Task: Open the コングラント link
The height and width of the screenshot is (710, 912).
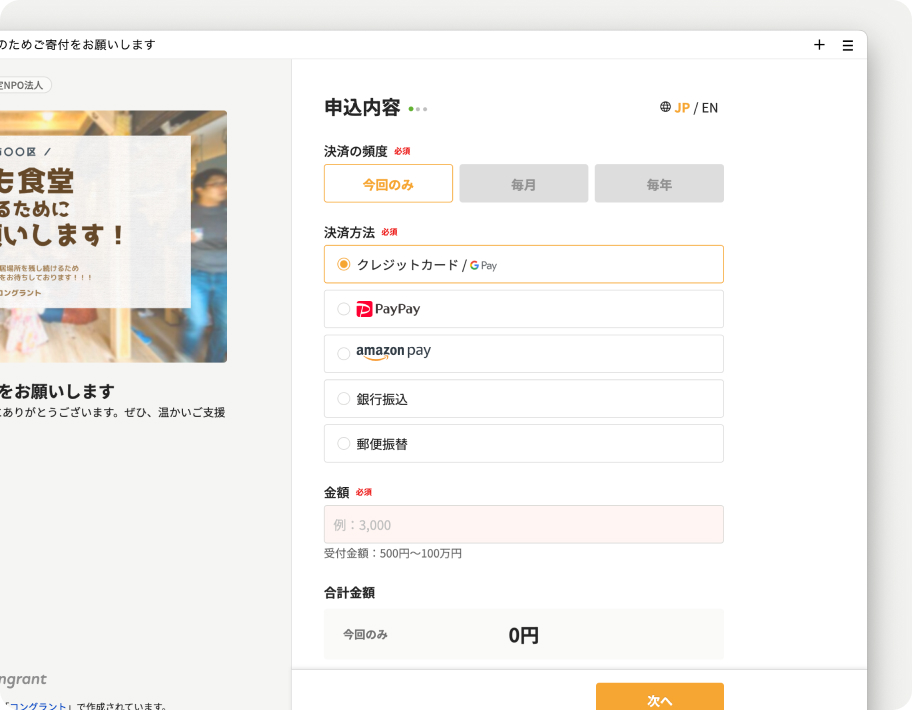Action: tap(38, 706)
